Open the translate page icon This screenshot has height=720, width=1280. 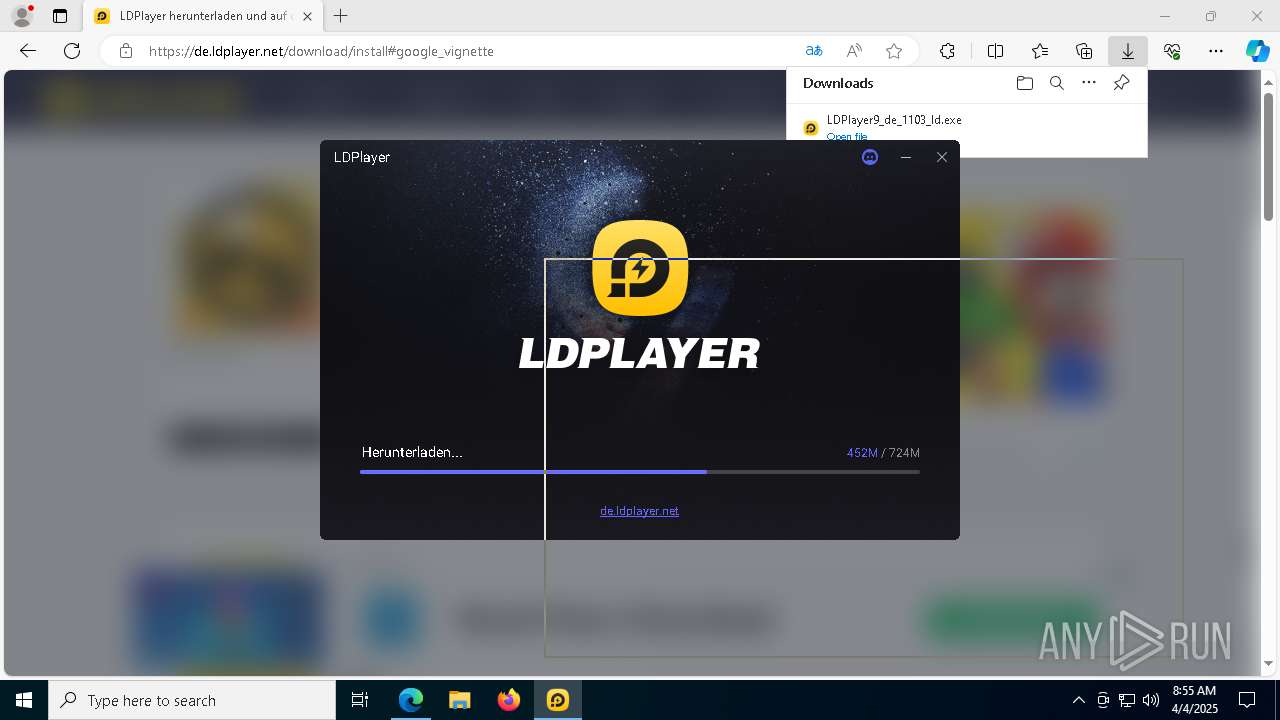814,51
